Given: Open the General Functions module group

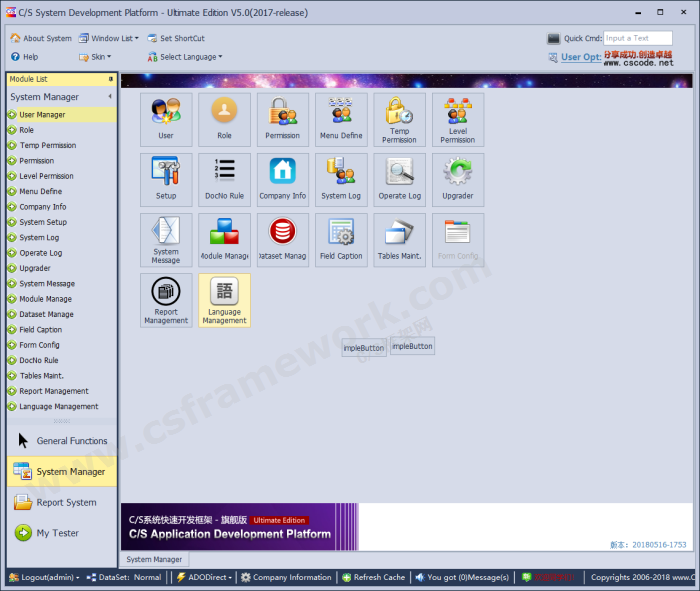Looking at the screenshot, I should [x=71, y=441].
